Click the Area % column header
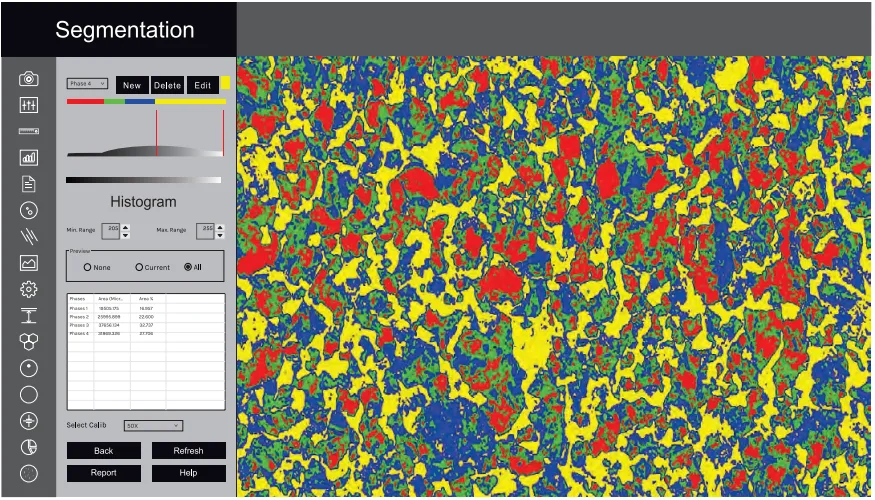This screenshot has width=875, height=500. tap(147, 299)
